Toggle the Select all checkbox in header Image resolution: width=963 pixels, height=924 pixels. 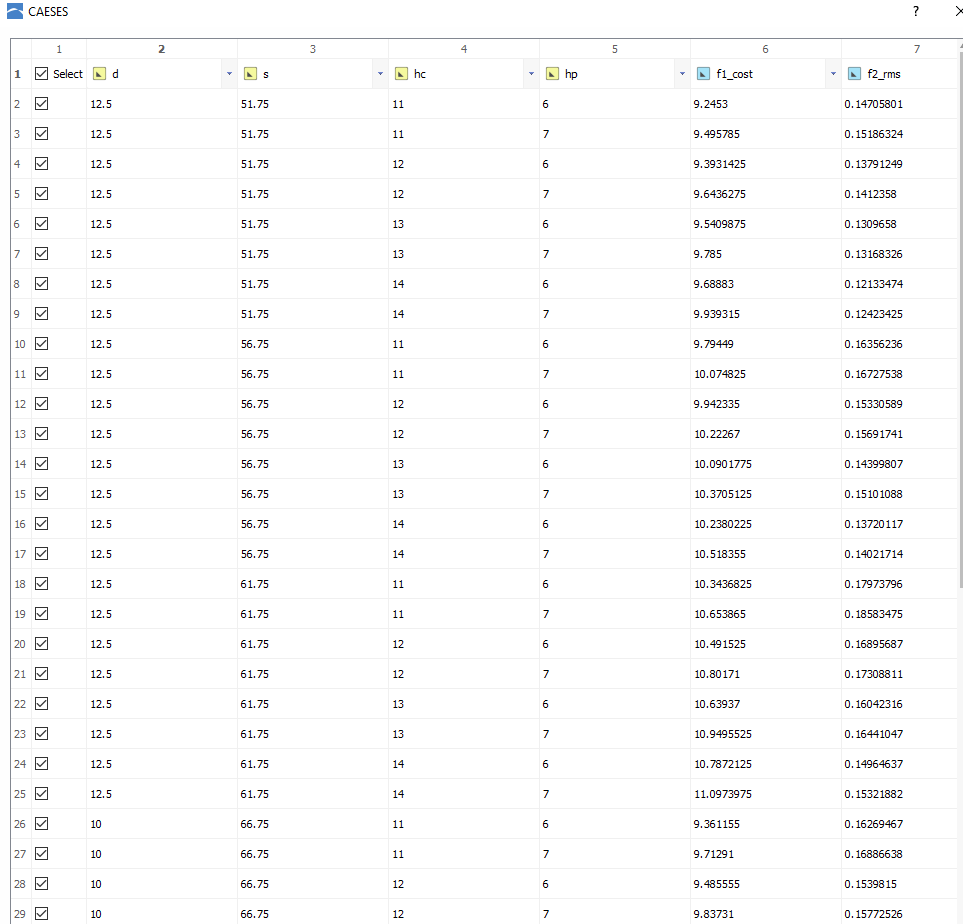click(x=41, y=74)
